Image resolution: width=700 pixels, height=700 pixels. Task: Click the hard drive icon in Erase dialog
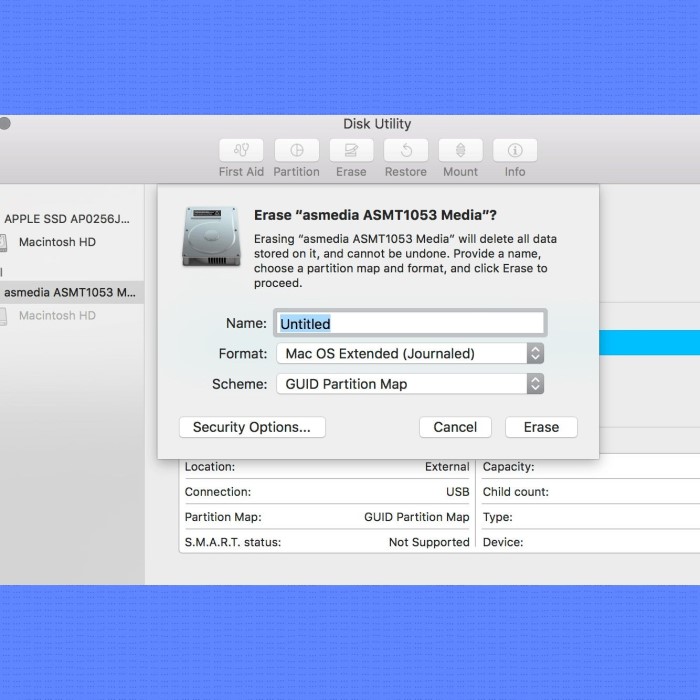tap(211, 236)
